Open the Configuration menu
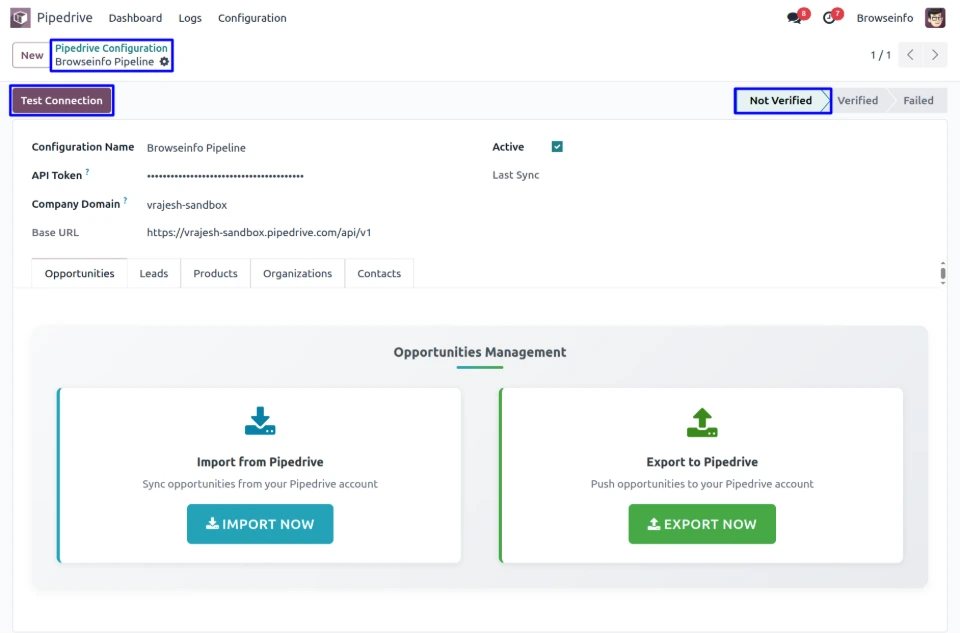The image size is (960, 633). [x=252, y=18]
